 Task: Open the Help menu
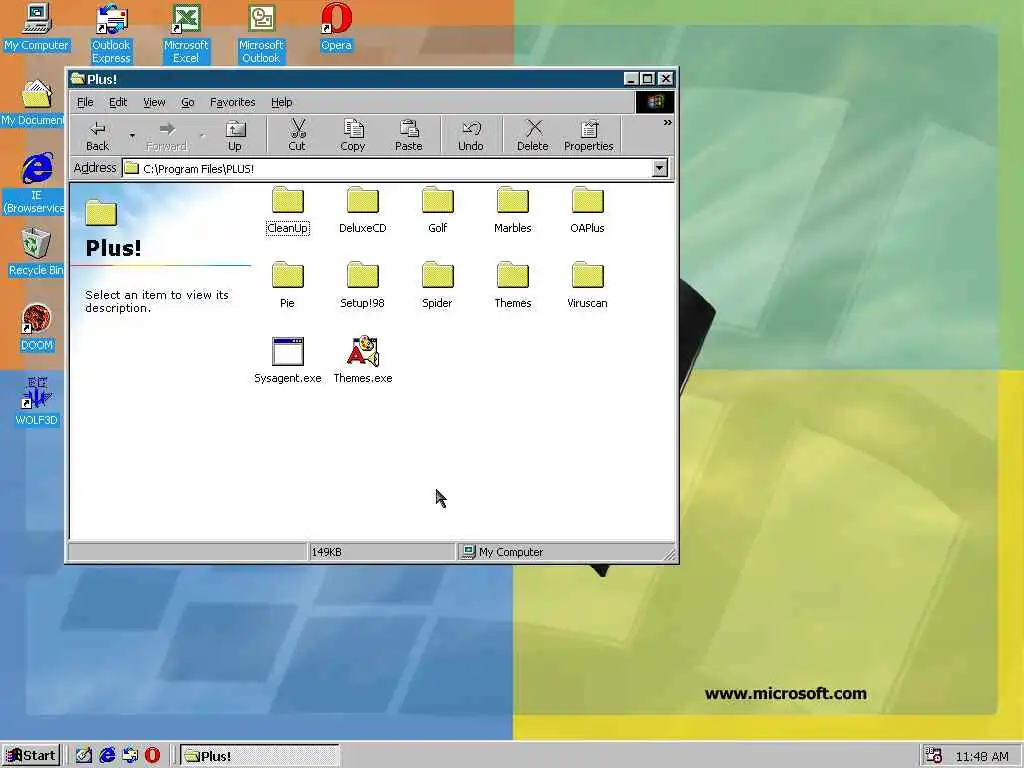[281, 102]
